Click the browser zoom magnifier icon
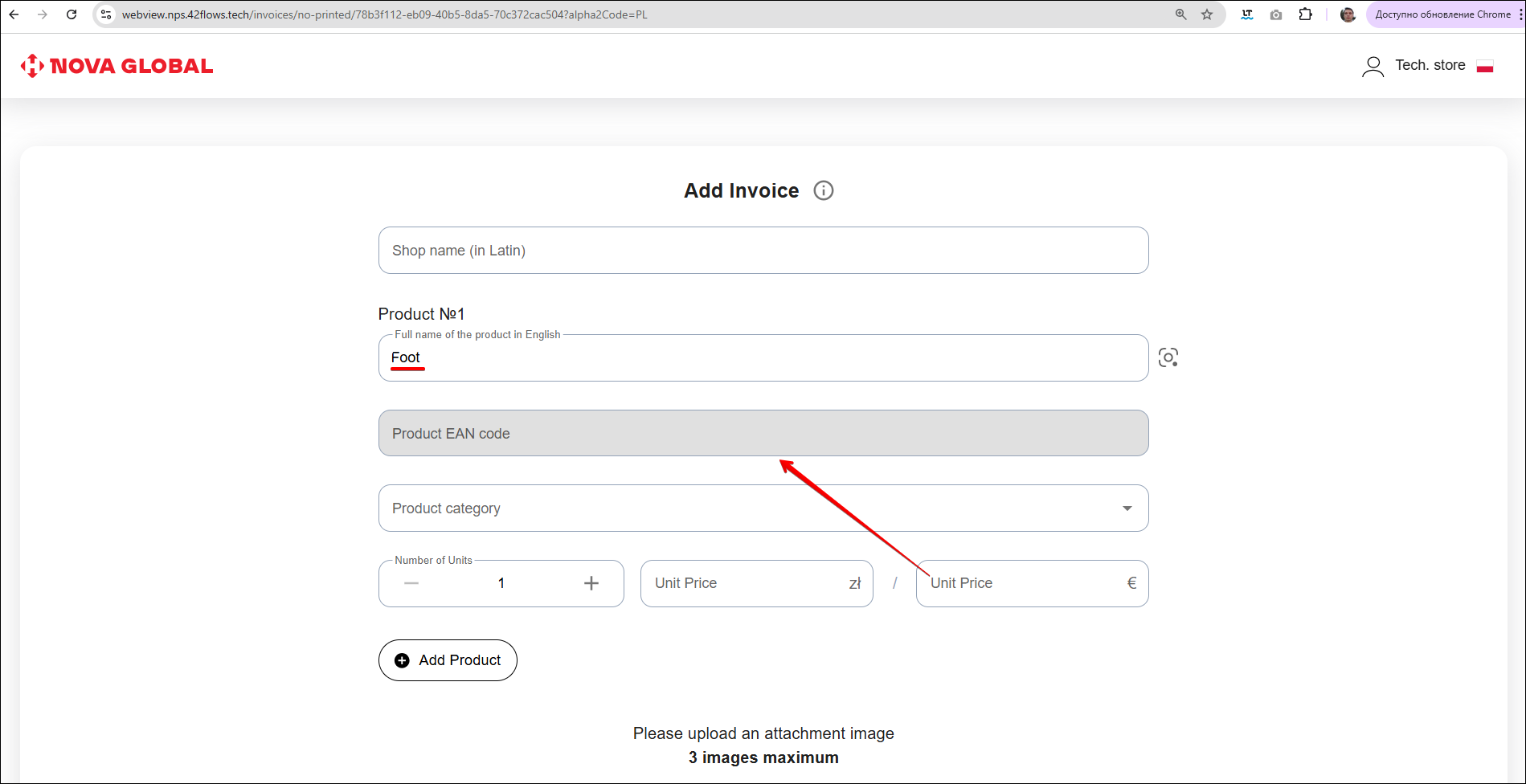The height and width of the screenshot is (784, 1526). (1180, 14)
